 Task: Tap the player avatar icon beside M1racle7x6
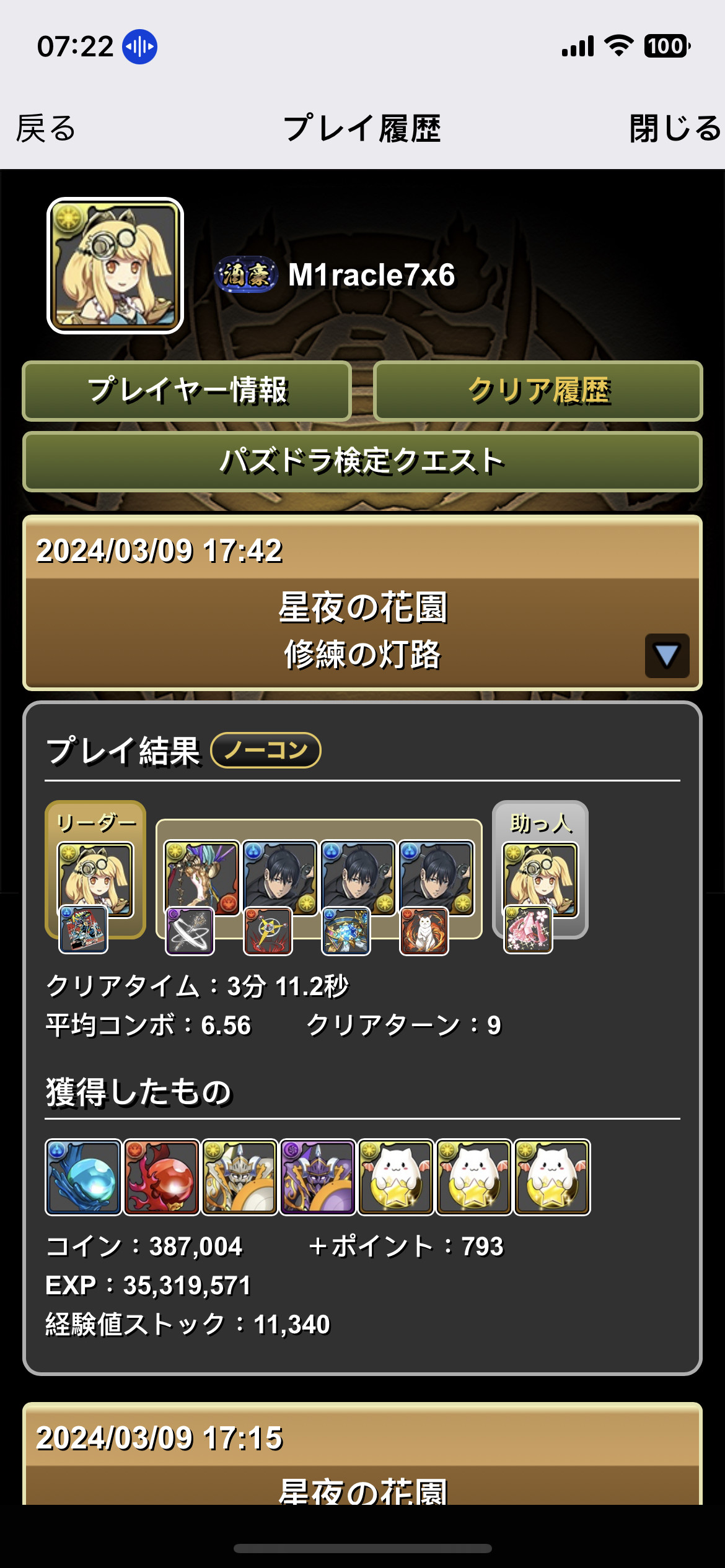coord(115,266)
